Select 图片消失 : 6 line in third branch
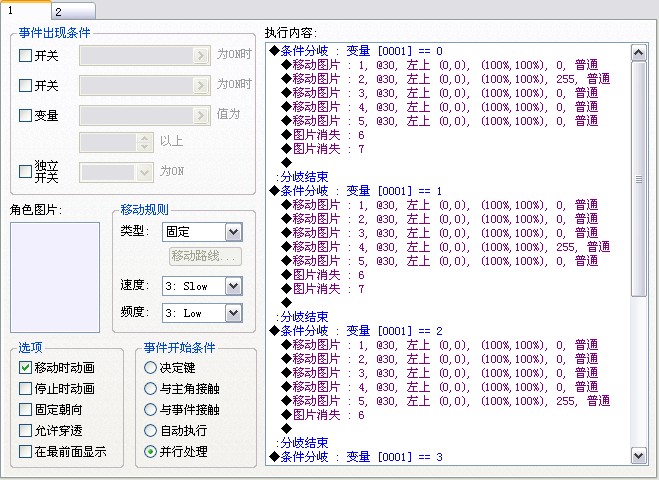The image size is (659, 480). click(x=323, y=415)
